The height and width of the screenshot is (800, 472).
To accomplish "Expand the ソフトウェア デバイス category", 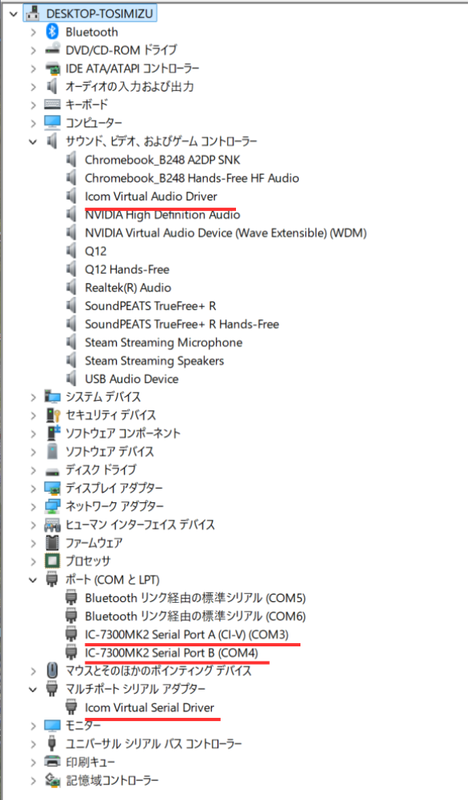I will [33, 452].
